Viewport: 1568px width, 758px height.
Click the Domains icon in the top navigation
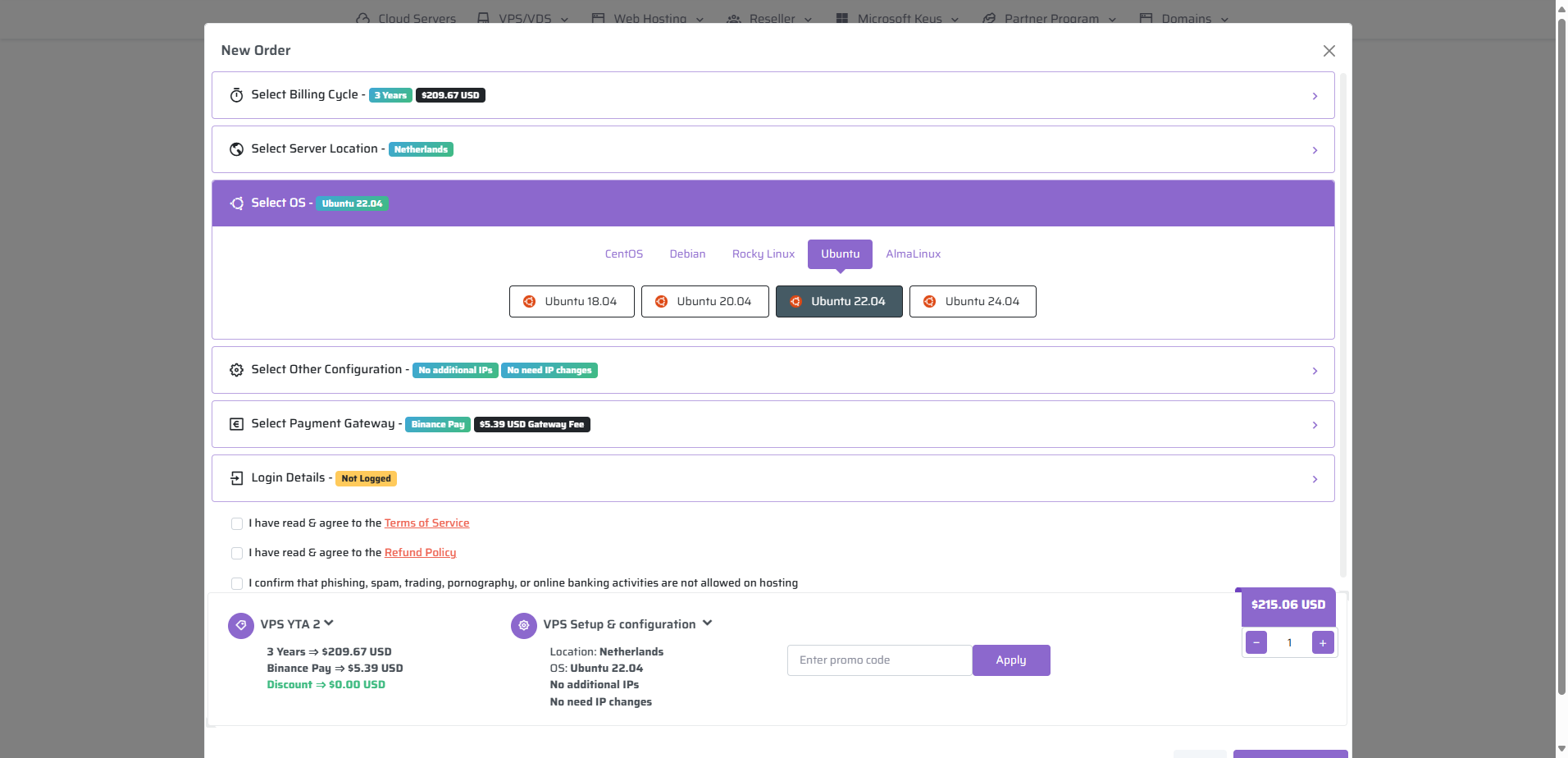point(1146,18)
